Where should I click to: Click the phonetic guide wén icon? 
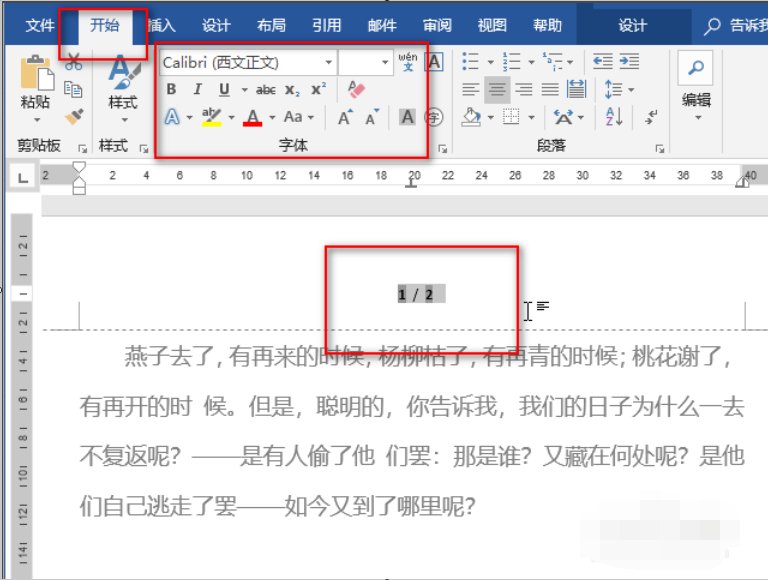[408, 62]
